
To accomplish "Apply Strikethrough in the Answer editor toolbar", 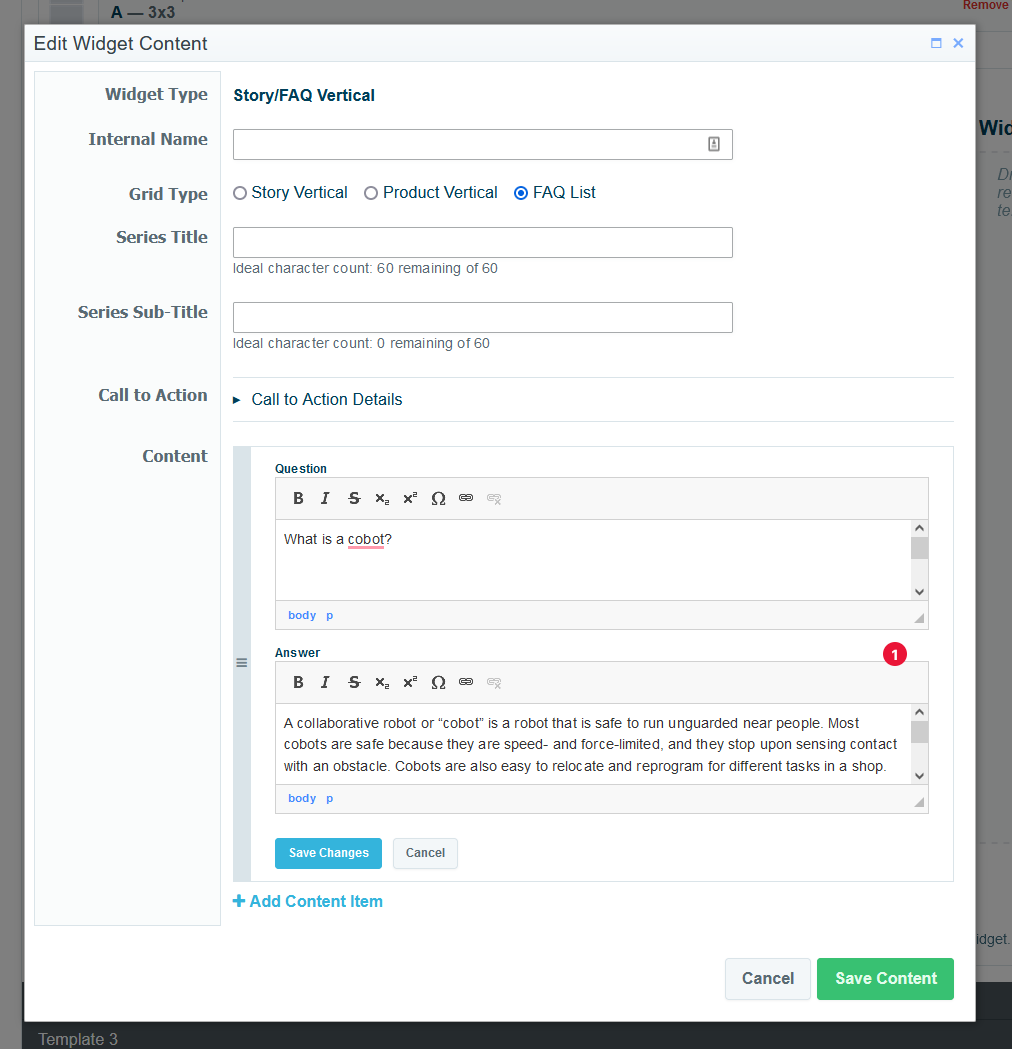I will point(353,682).
